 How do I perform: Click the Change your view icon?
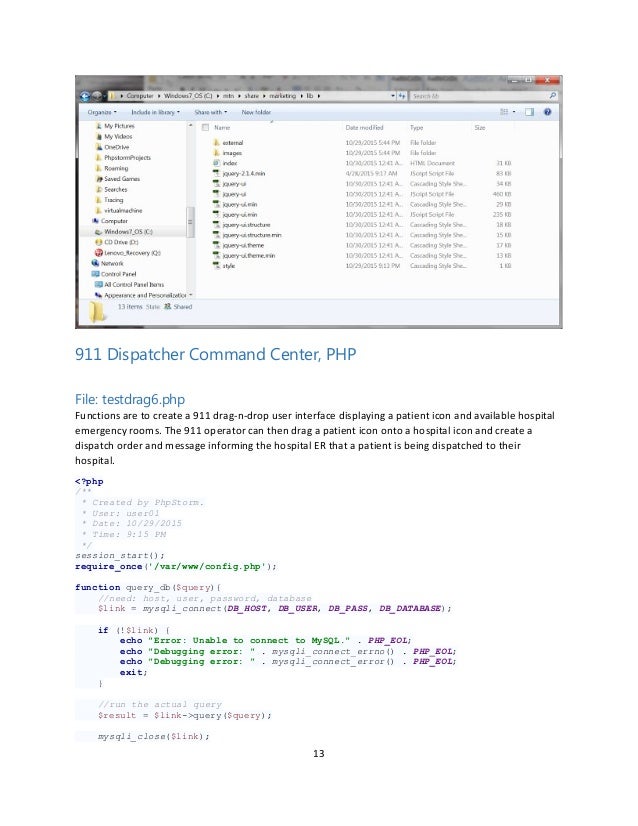(504, 112)
